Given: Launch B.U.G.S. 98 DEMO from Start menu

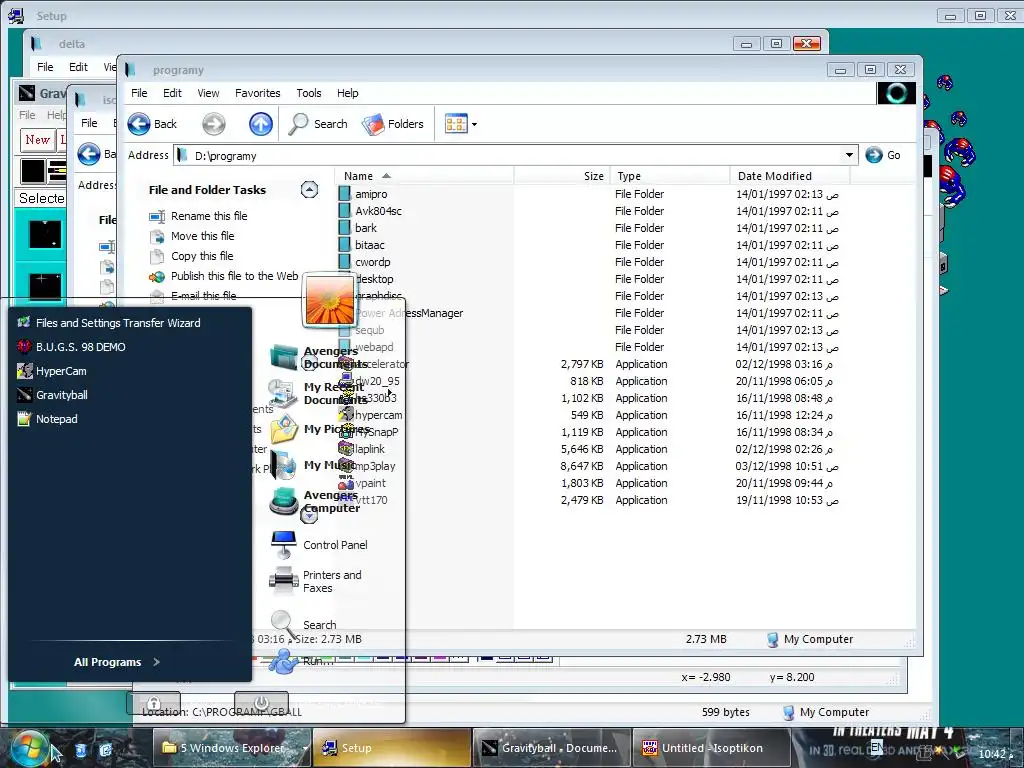Looking at the screenshot, I should point(71,347).
